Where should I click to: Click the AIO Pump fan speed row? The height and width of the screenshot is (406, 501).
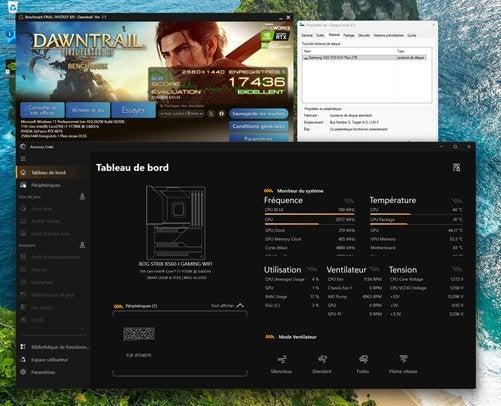tap(354, 296)
